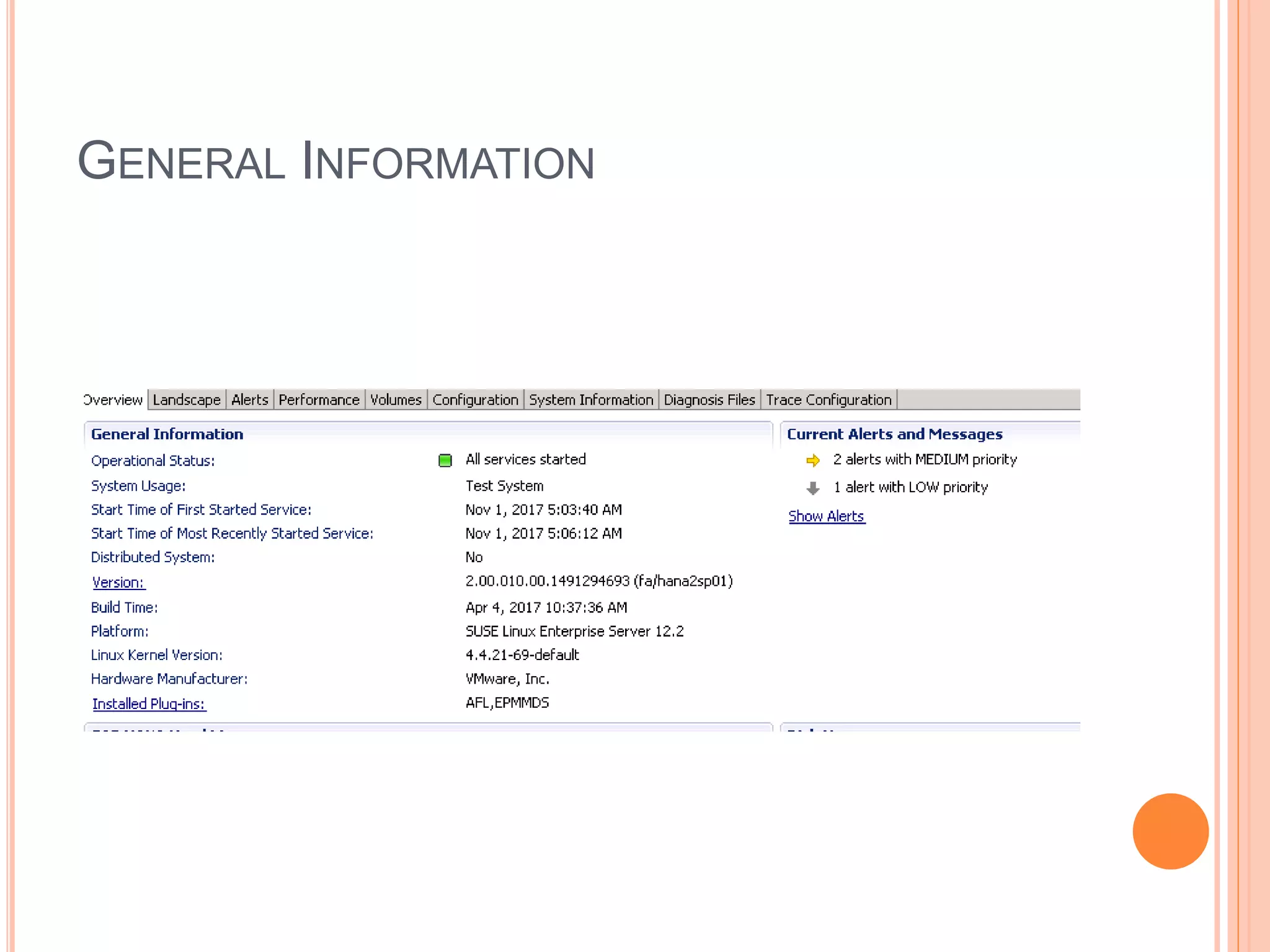Open the Trace Configuration tab

click(828, 400)
